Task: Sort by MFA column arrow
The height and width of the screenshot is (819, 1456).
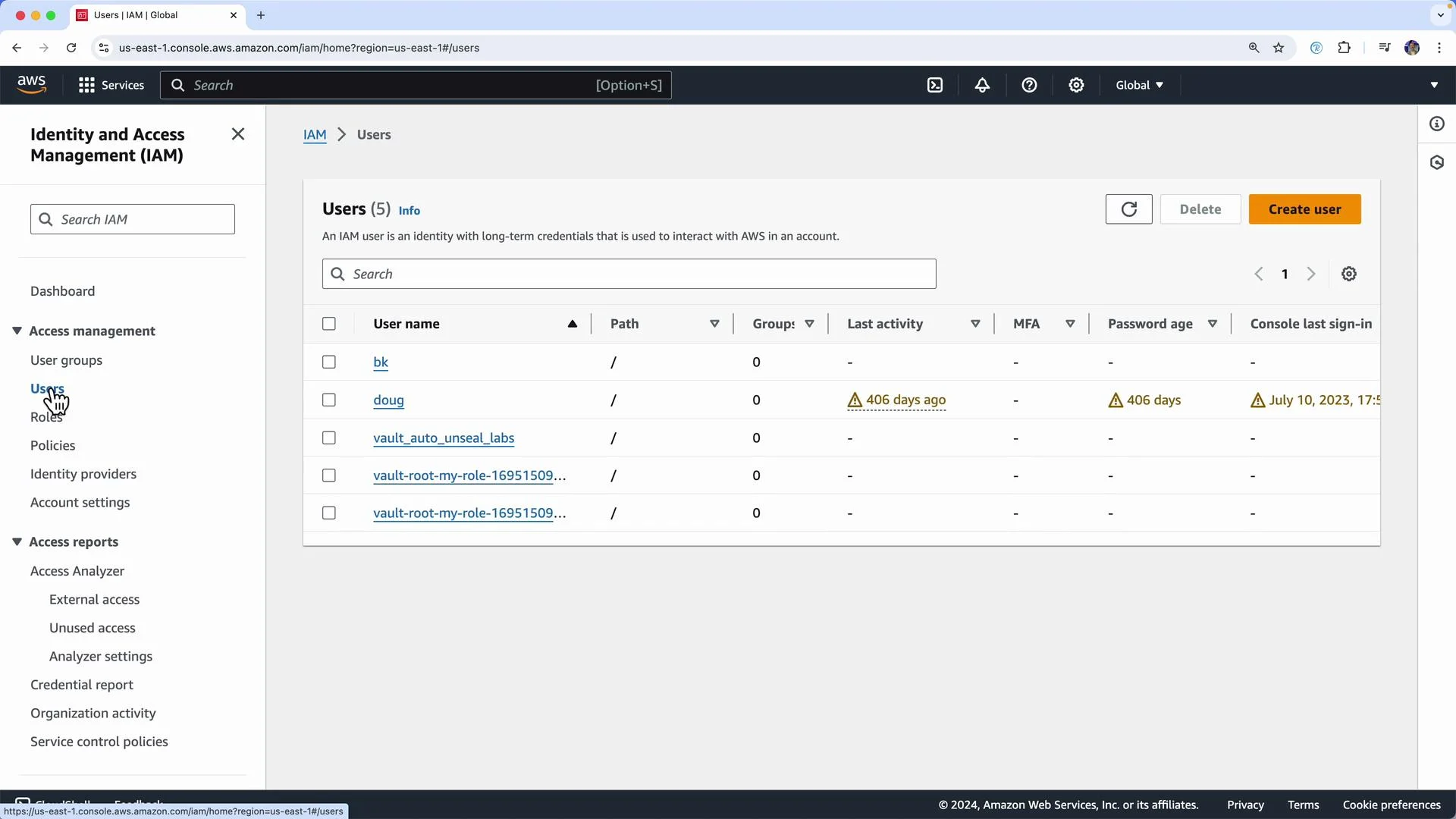Action: point(1070,324)
